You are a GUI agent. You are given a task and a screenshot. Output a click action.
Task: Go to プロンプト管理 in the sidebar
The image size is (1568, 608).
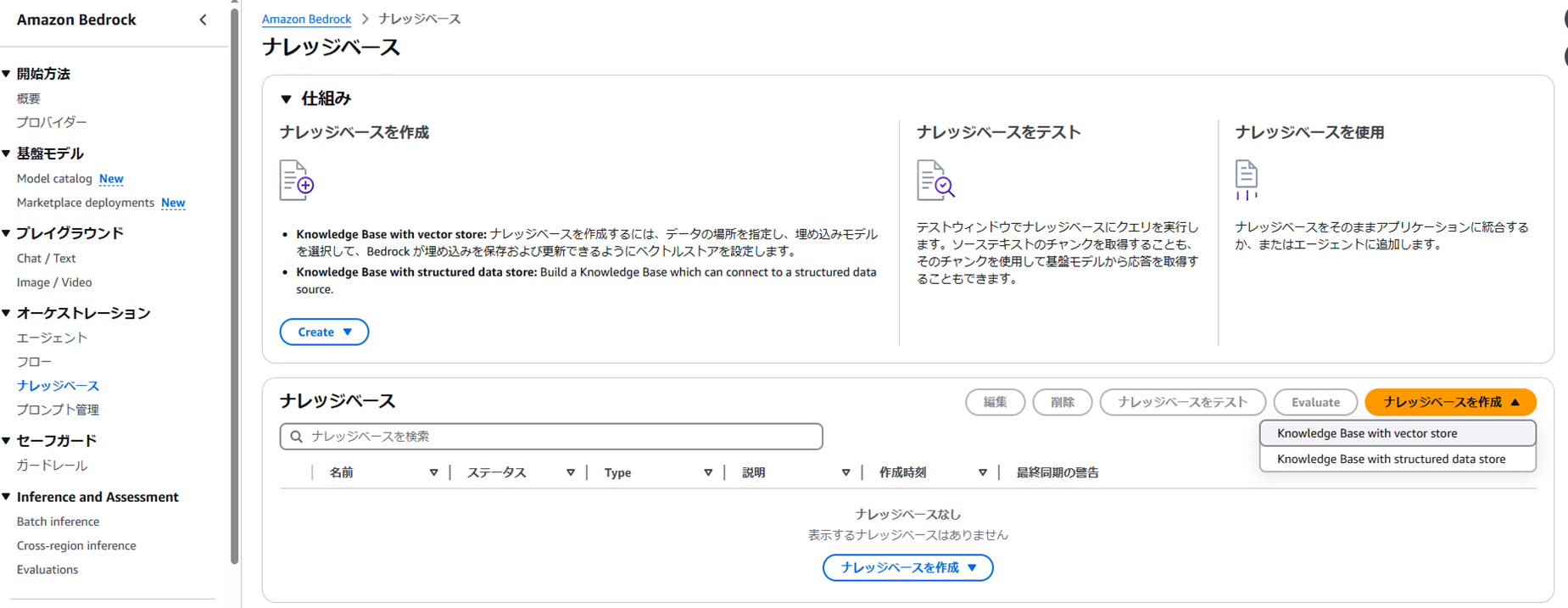[x=58, y=409]
